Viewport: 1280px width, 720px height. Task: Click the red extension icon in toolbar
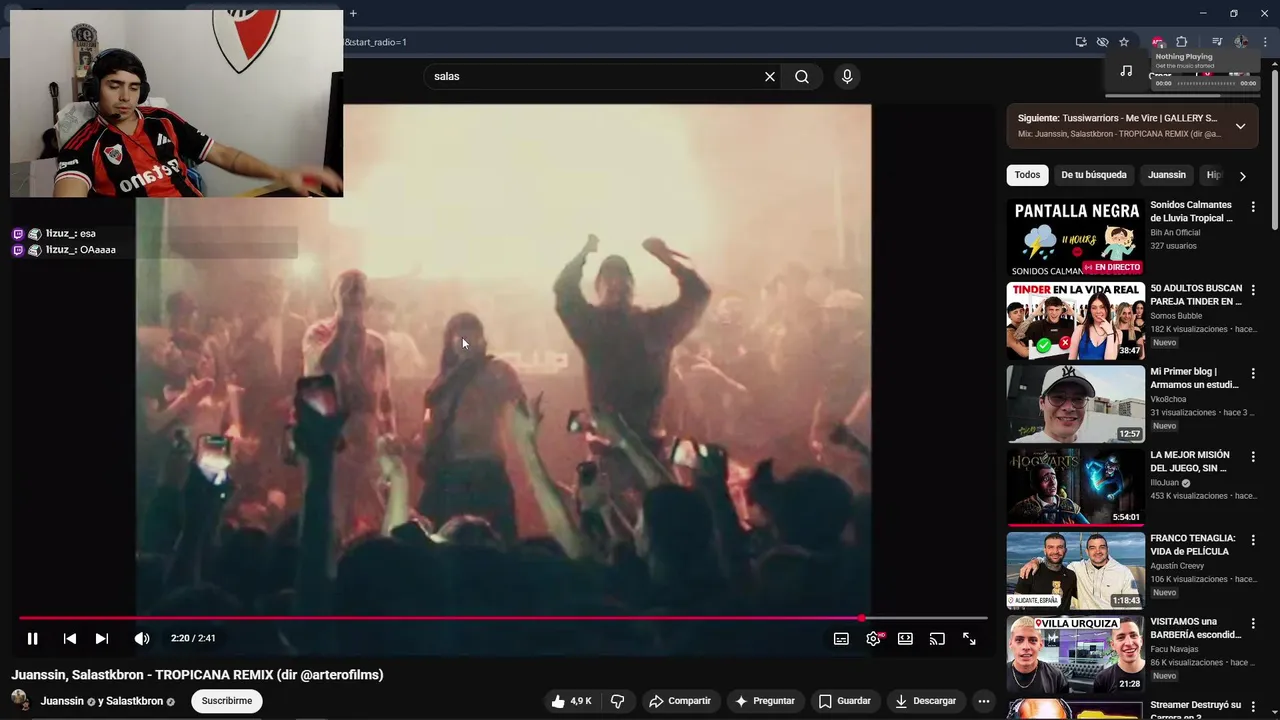pyautogui.click(x=1157, y=42)
